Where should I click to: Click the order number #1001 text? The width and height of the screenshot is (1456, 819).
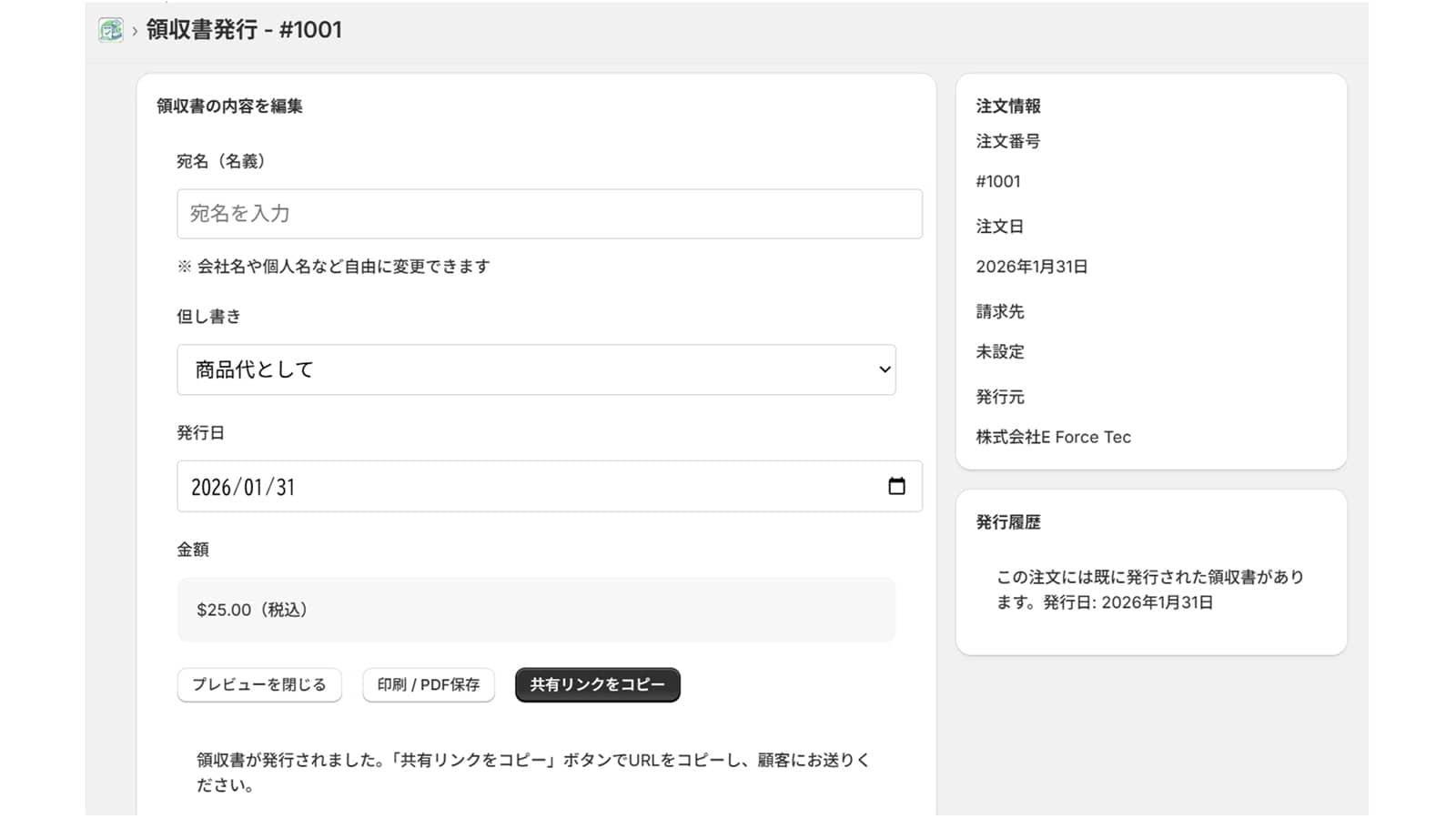point(998,181)
